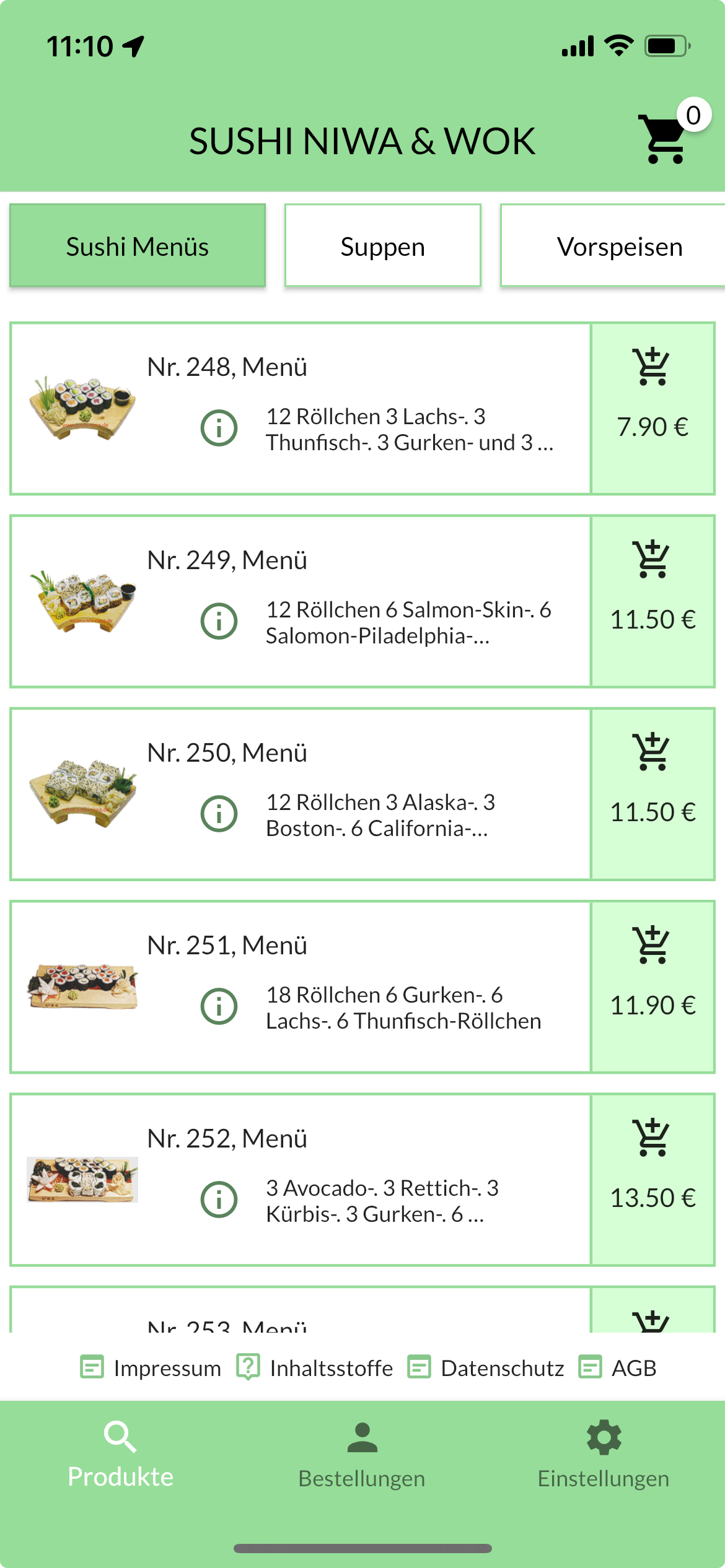Screen dimensions: 725x1568
Task: Add Nr. 252 Menü to cart
Action: click(652, 1180)
